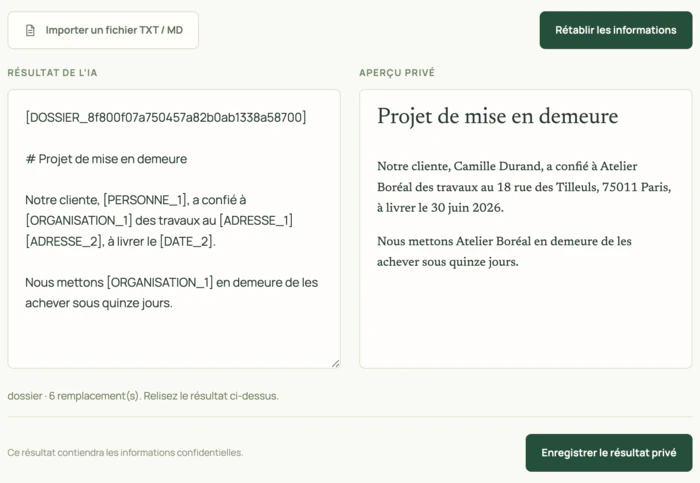The height and width of the screenshot is (483, 700).
Task: Click the file icon in the import button
Action: [30, 30]
